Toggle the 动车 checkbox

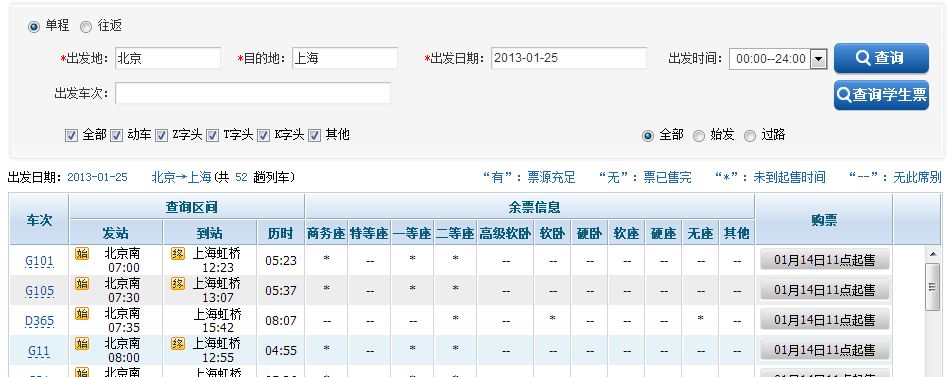click(116, 135)
